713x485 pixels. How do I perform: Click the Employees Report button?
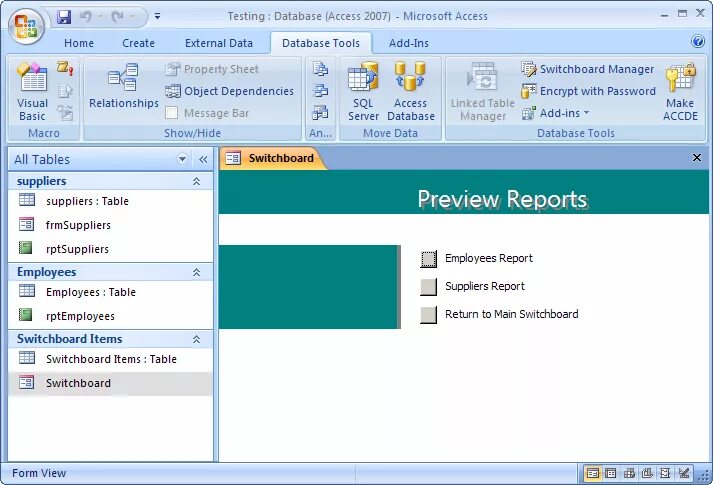pos(428,259)
